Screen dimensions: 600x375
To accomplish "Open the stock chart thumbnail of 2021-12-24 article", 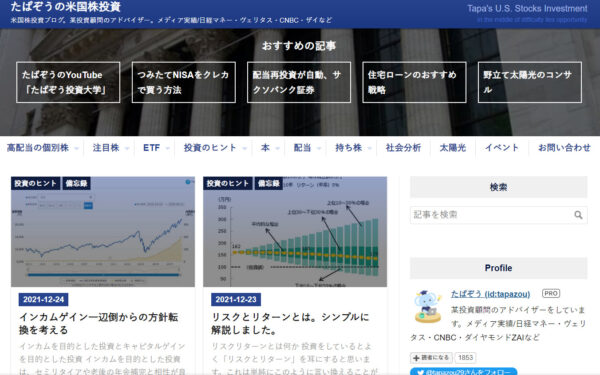I will pos(103,232).
